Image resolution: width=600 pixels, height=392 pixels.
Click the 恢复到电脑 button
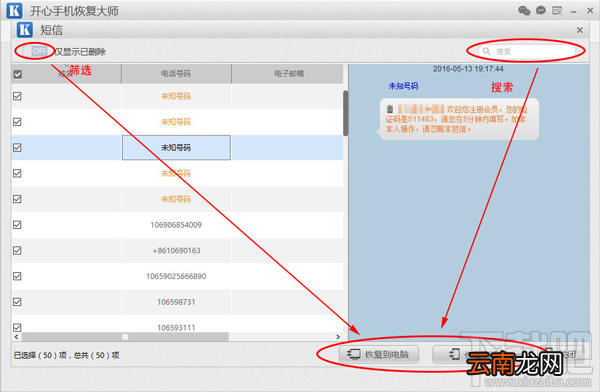[x=379, y=354]
